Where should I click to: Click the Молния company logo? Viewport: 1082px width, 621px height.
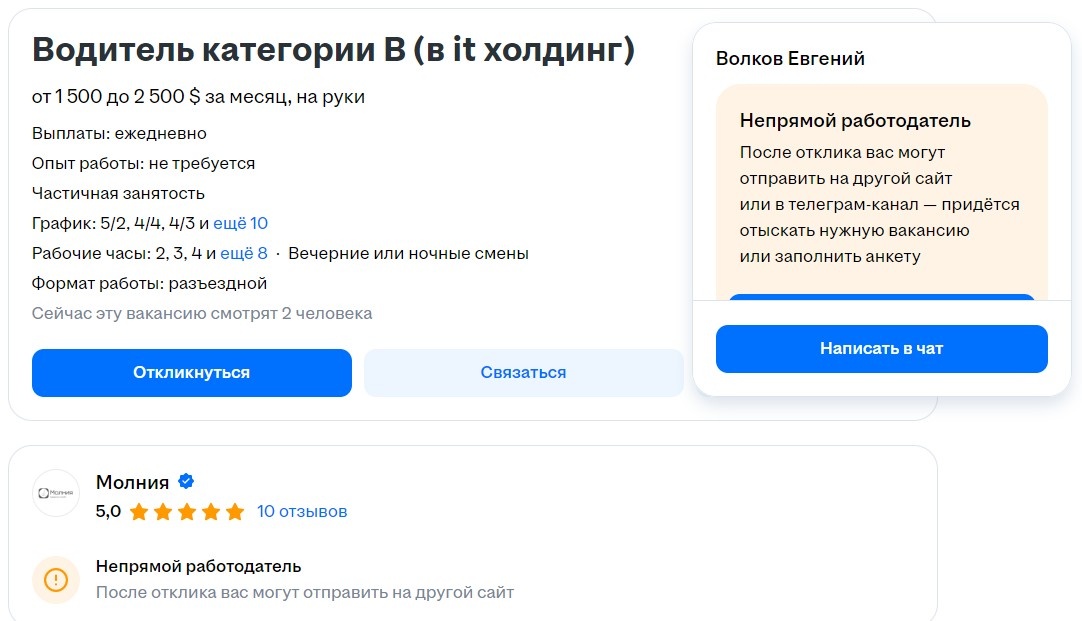point(55,492)
